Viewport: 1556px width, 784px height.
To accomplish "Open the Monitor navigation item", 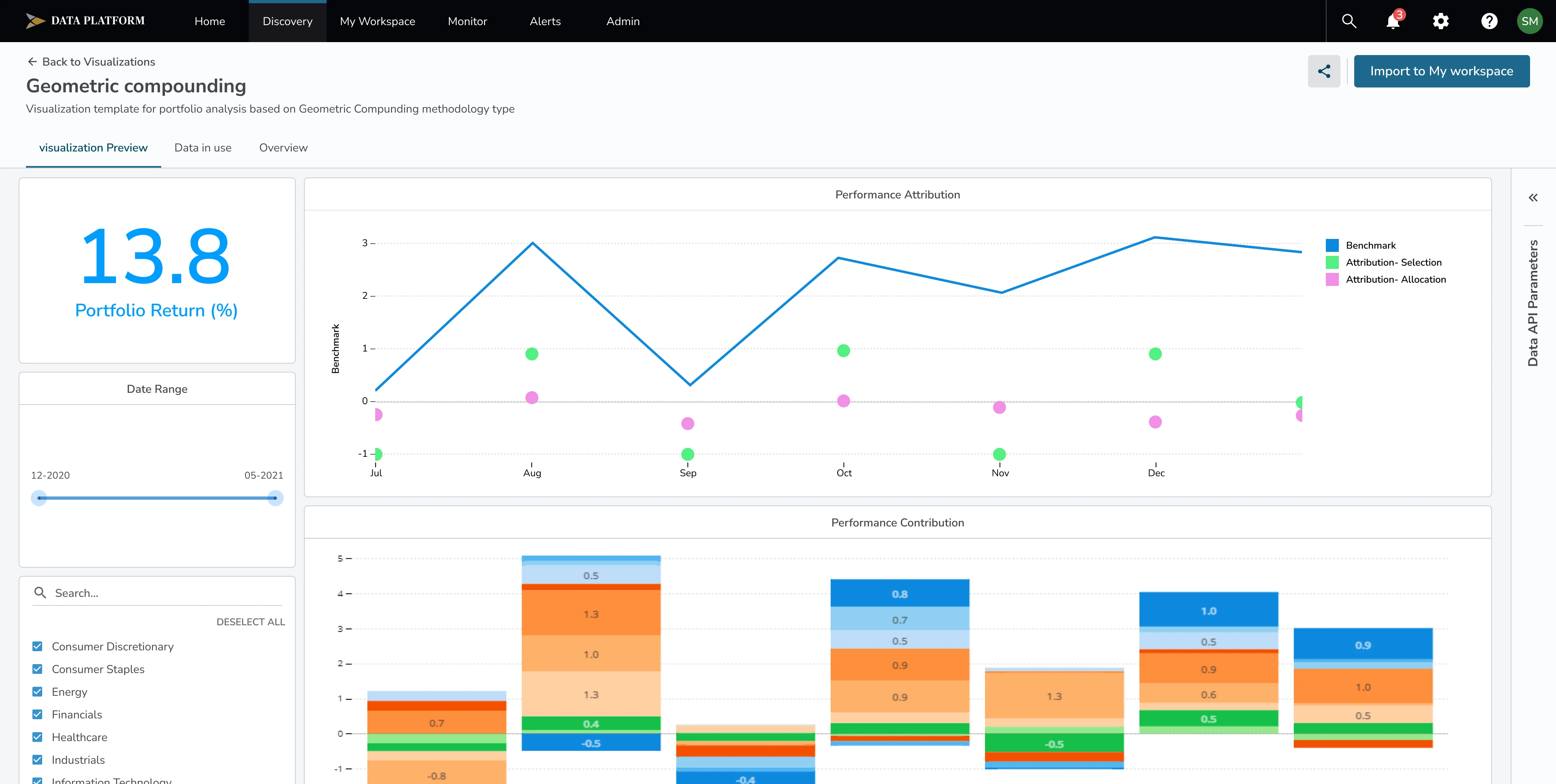I will point(468,21).
